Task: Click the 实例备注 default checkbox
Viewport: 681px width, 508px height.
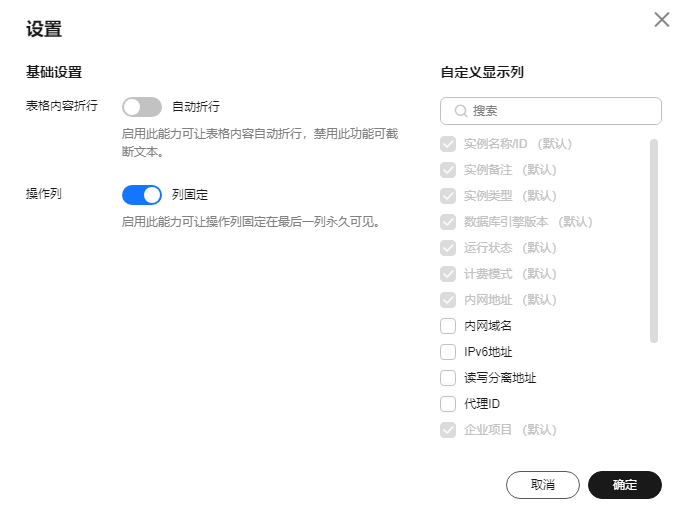Action: click(448, 170)
